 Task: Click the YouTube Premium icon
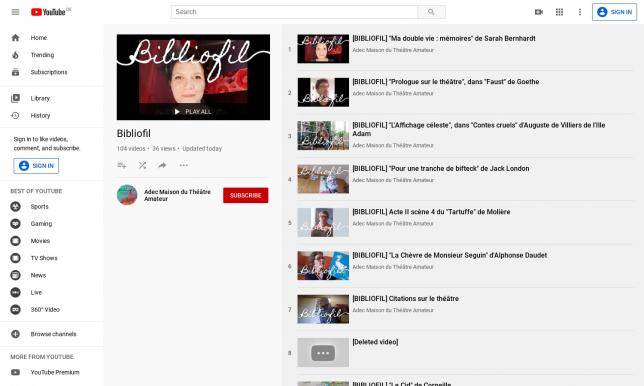click(15, 372)
